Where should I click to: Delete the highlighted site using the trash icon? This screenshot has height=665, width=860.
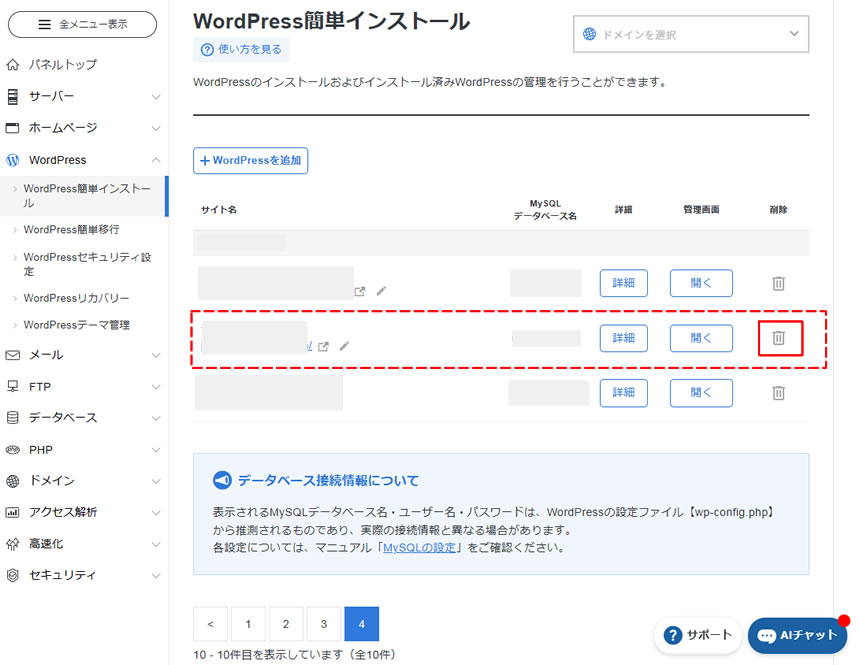pyautogui.click(x=779, y=338)
